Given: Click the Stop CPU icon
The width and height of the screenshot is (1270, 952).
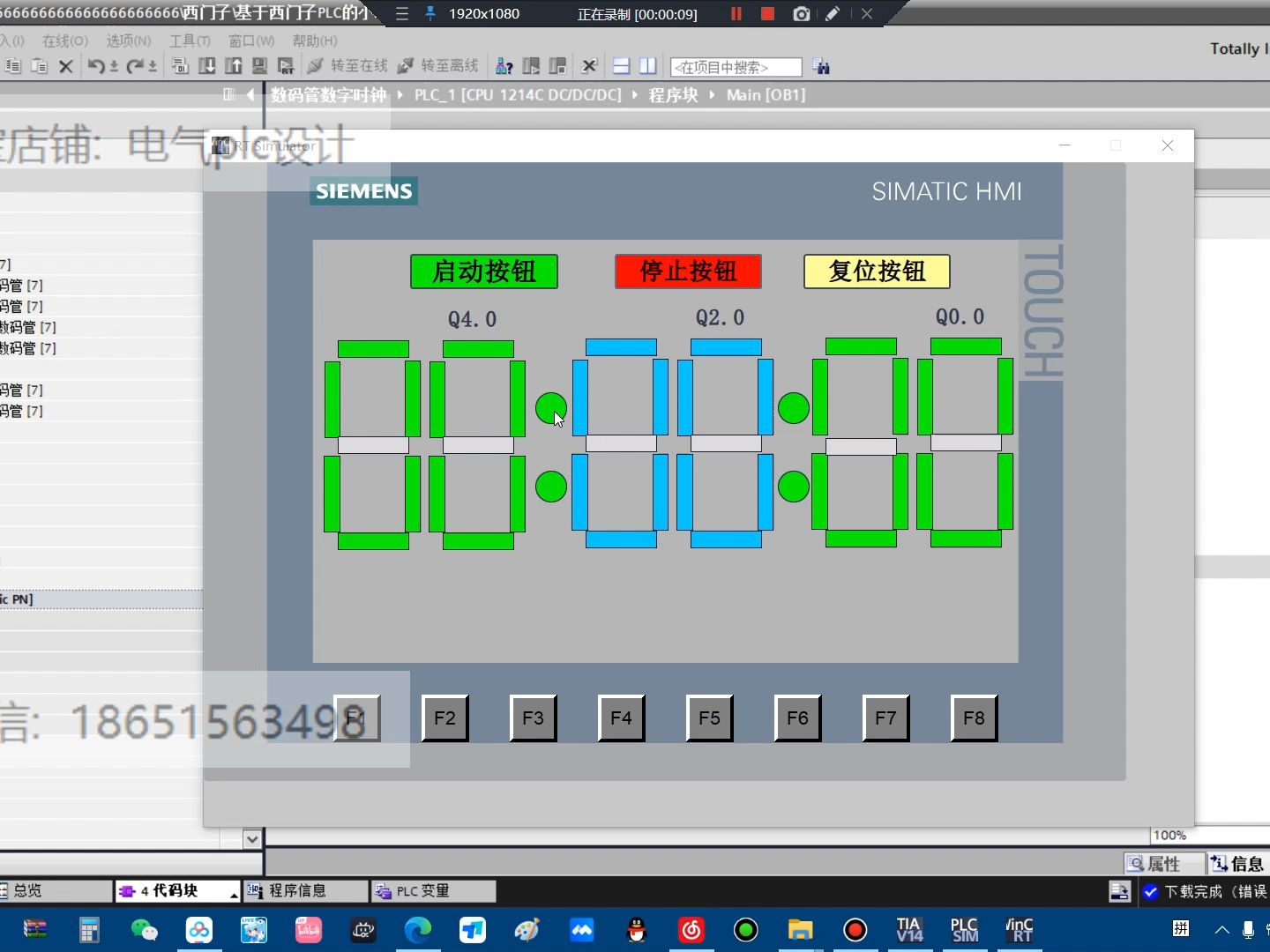Looking at the screenshot, I should click(557, 66).
